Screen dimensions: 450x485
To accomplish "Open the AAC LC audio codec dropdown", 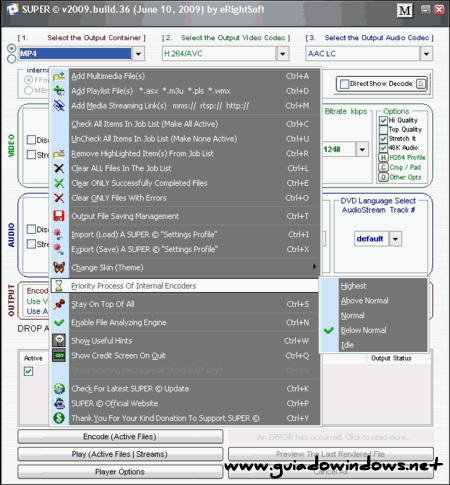I will click(426, 54).
